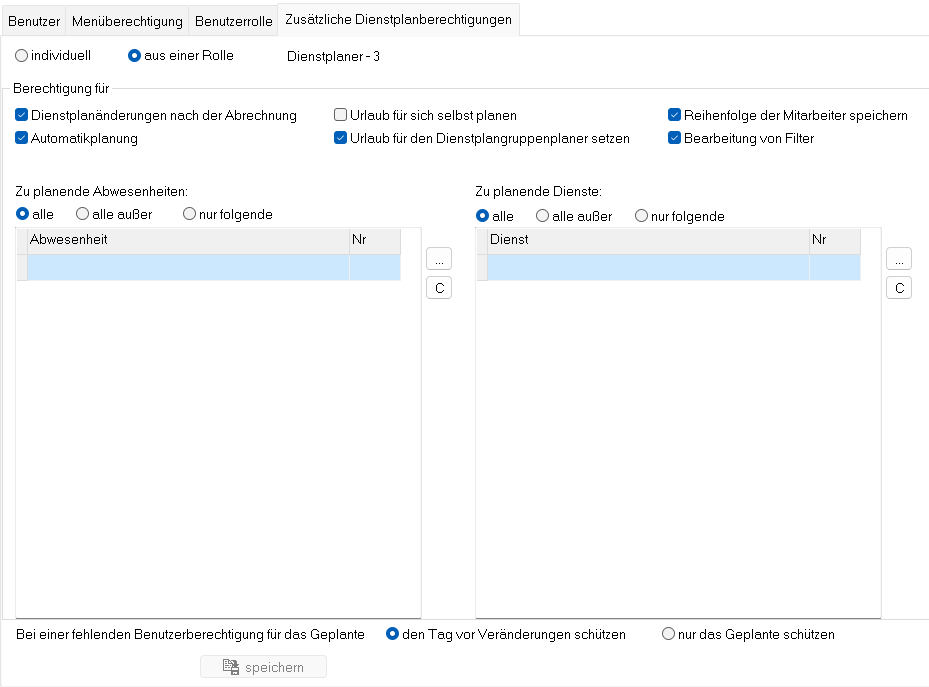Viewport: 929px width, 687px height.
Task: Enable 'Urlaub für sich selbst planen'
Action: tap(341, 116)
